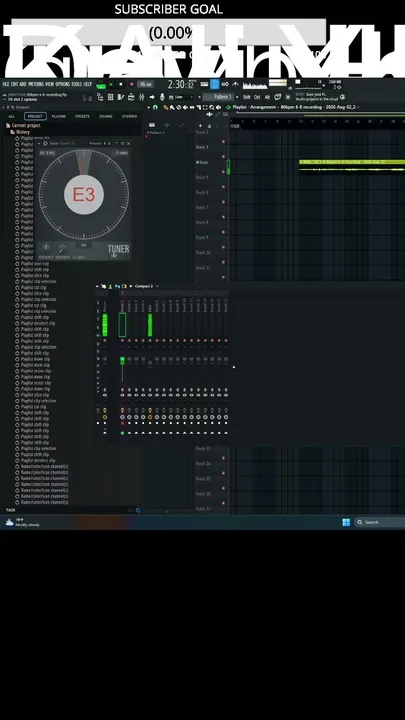
Task: Click the Ctrl button in toolbar
Action: click(257, 97)
